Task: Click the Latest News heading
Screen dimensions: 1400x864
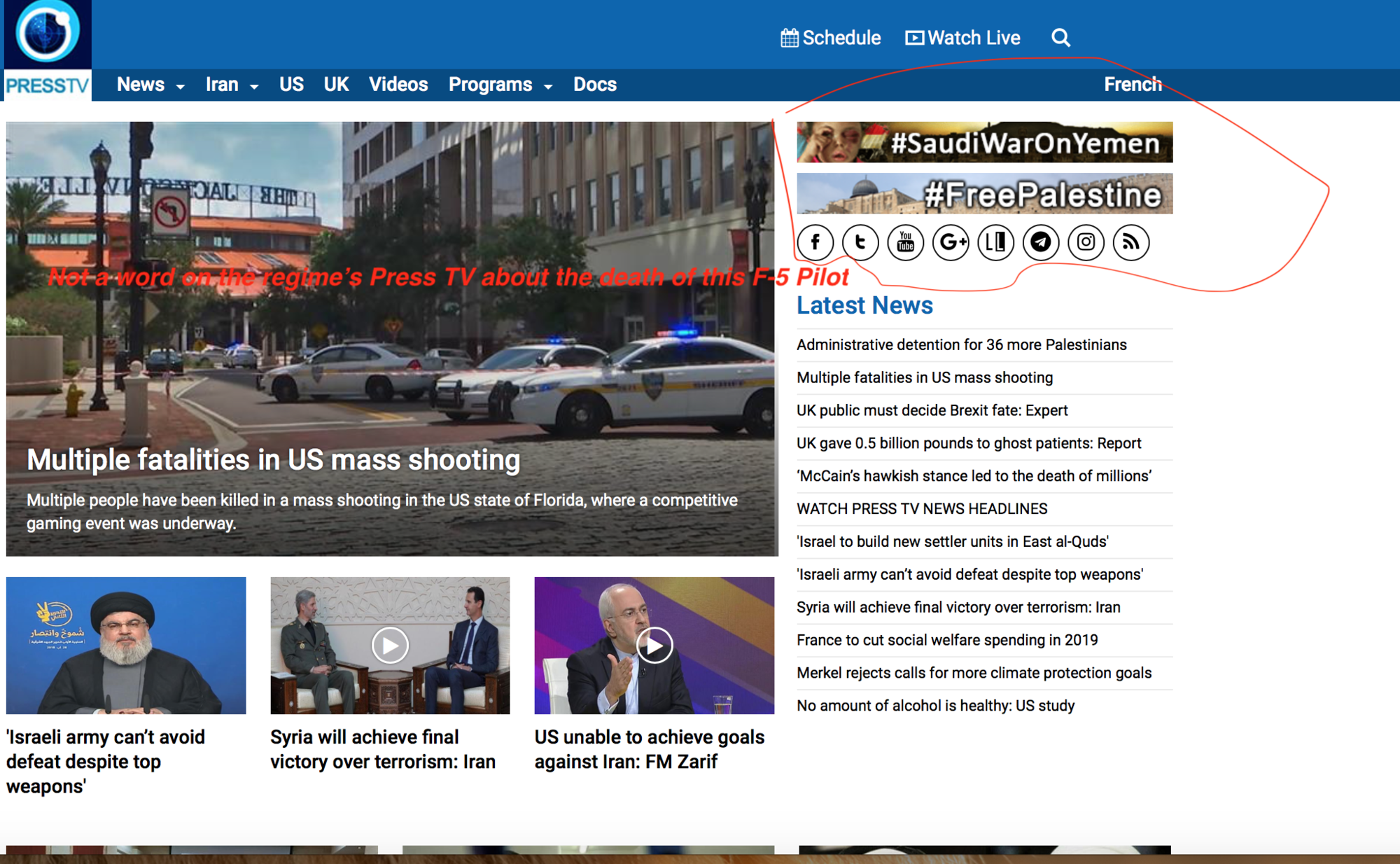Action: pyautogui.click(x=864, y=306)
